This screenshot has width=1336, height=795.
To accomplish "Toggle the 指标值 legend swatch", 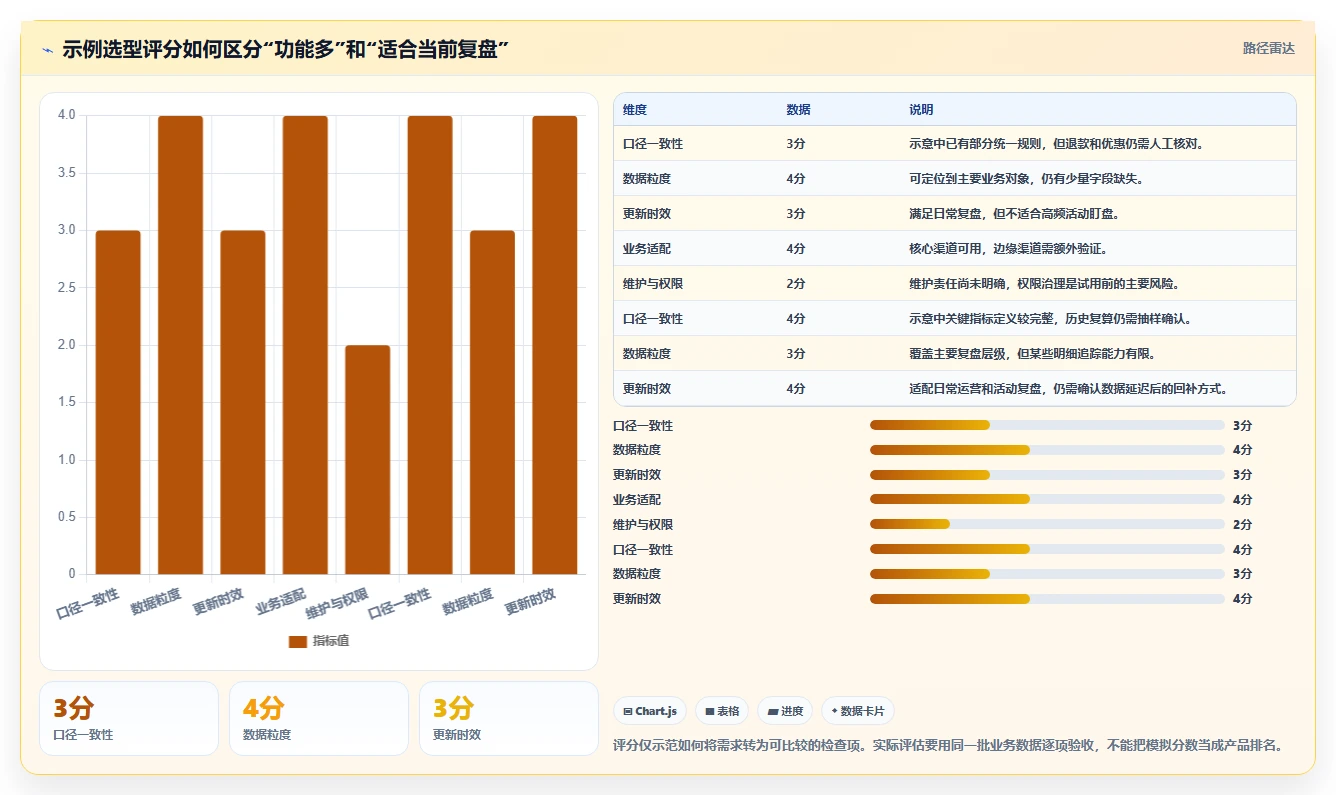I will [x=298, y=641].
